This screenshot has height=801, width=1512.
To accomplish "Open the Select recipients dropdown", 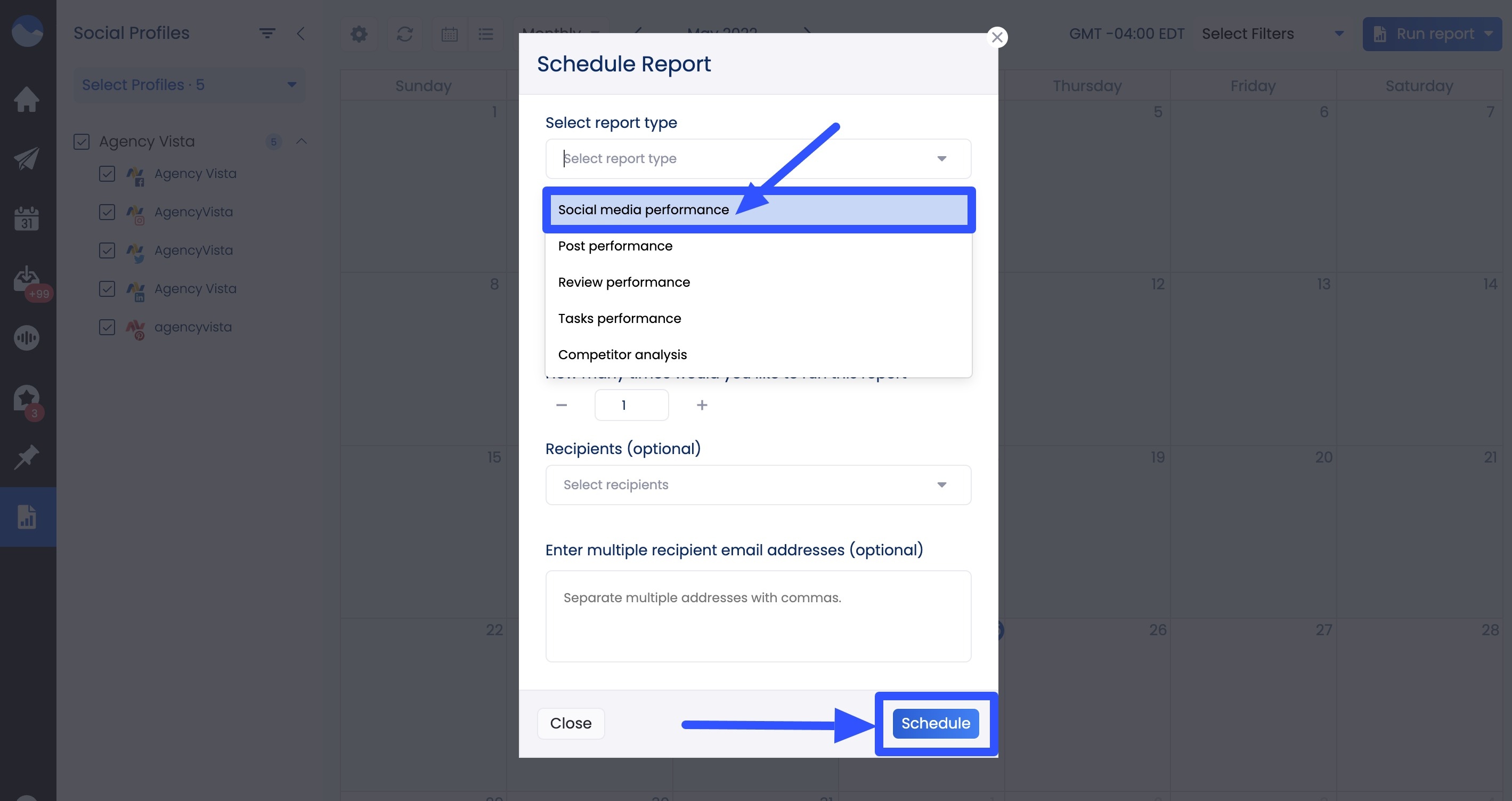I will (758, 485).
